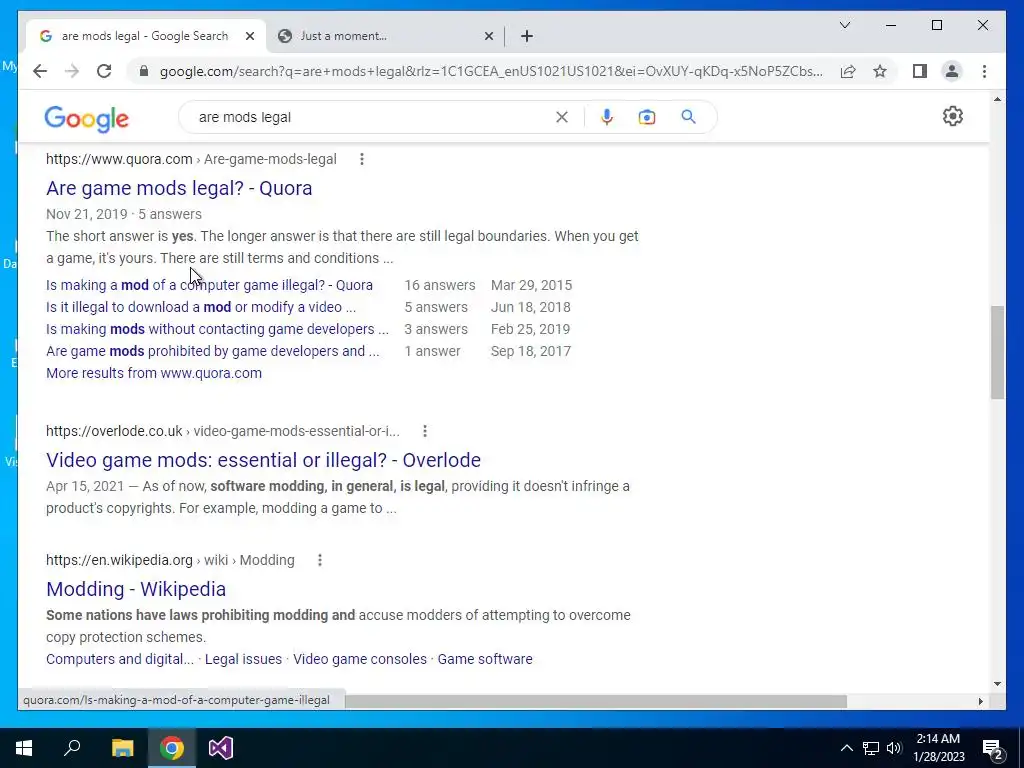
Task: Open 'Legal issues' sitelink
Action: pos(243,659)
